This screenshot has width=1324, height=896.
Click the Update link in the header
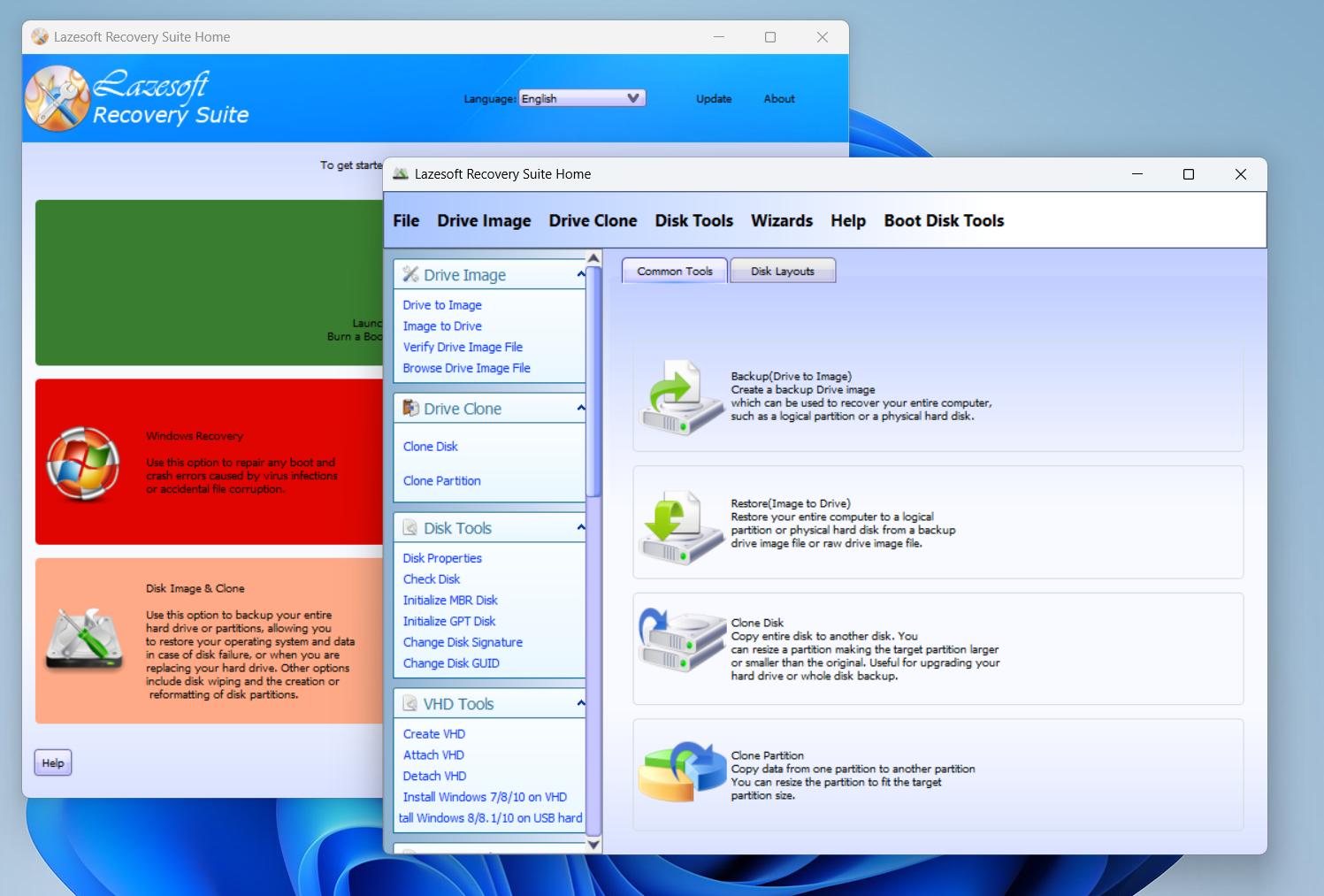click(x=713, y=99)
